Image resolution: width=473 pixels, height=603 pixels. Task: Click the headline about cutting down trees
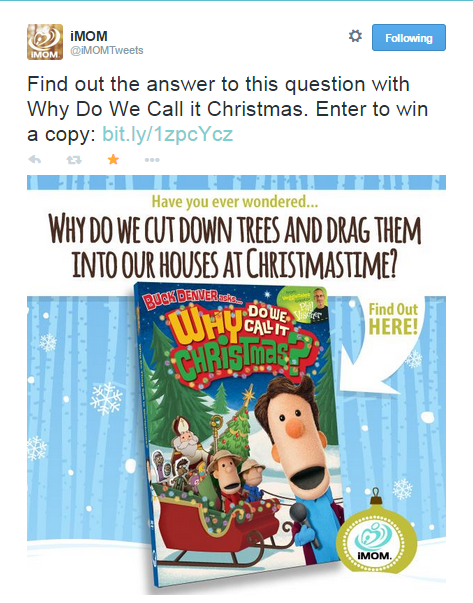coord(235,248)
